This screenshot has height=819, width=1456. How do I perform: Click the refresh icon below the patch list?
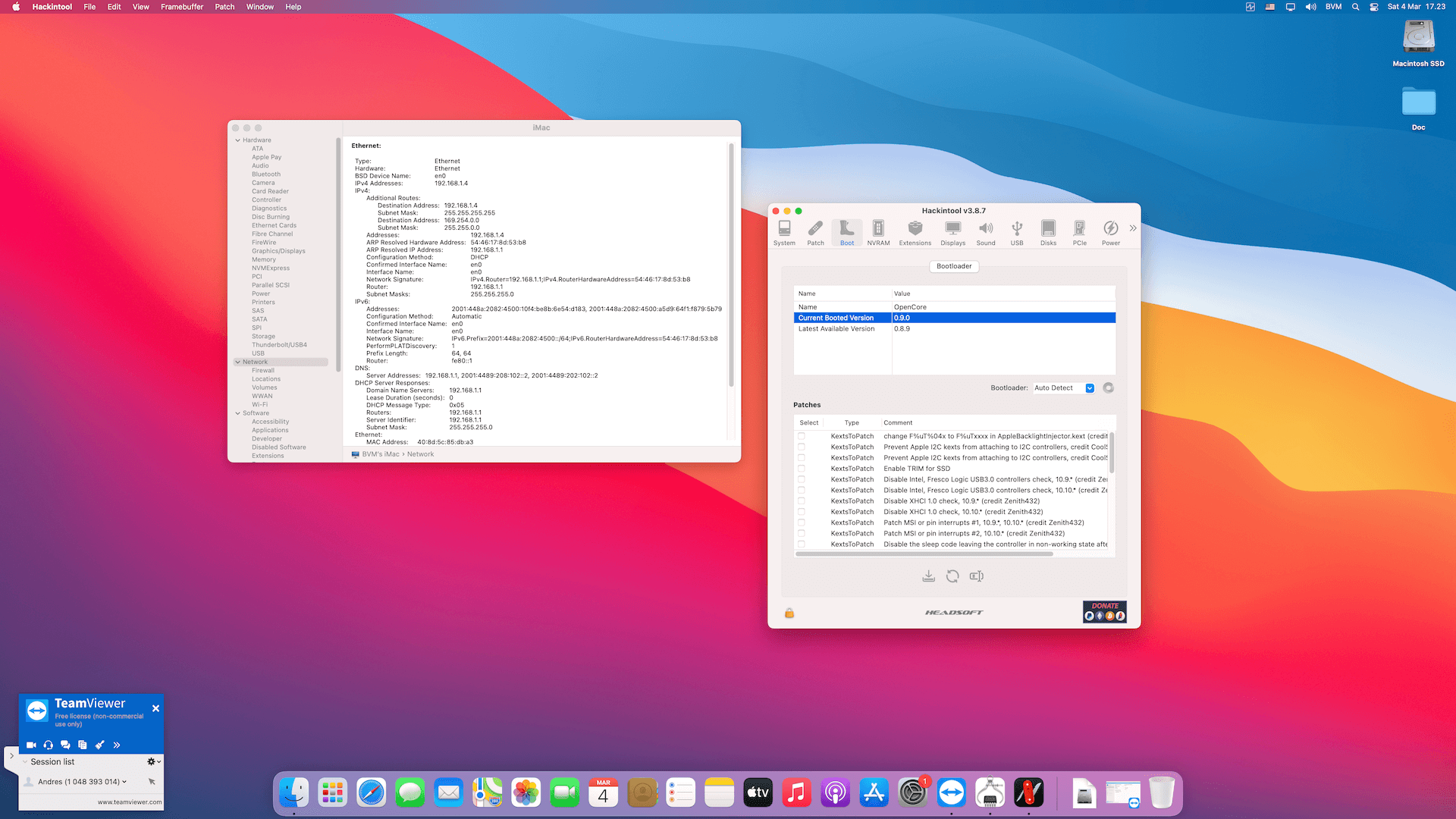(952, 576)
